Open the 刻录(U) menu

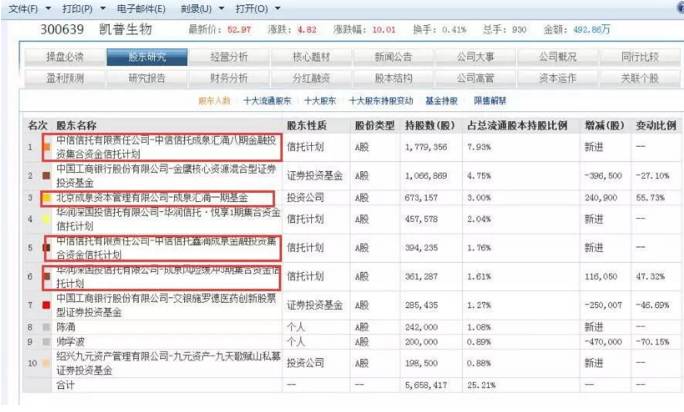(196, 8)
